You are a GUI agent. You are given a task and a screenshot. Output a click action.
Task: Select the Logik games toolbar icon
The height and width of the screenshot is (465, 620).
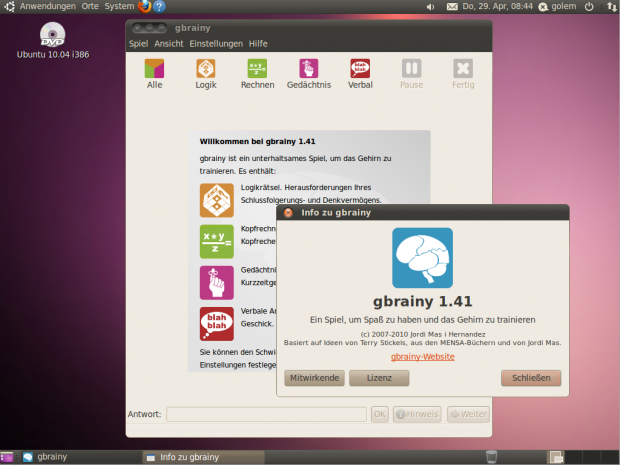pyautogui.click(x=206, y=74)
